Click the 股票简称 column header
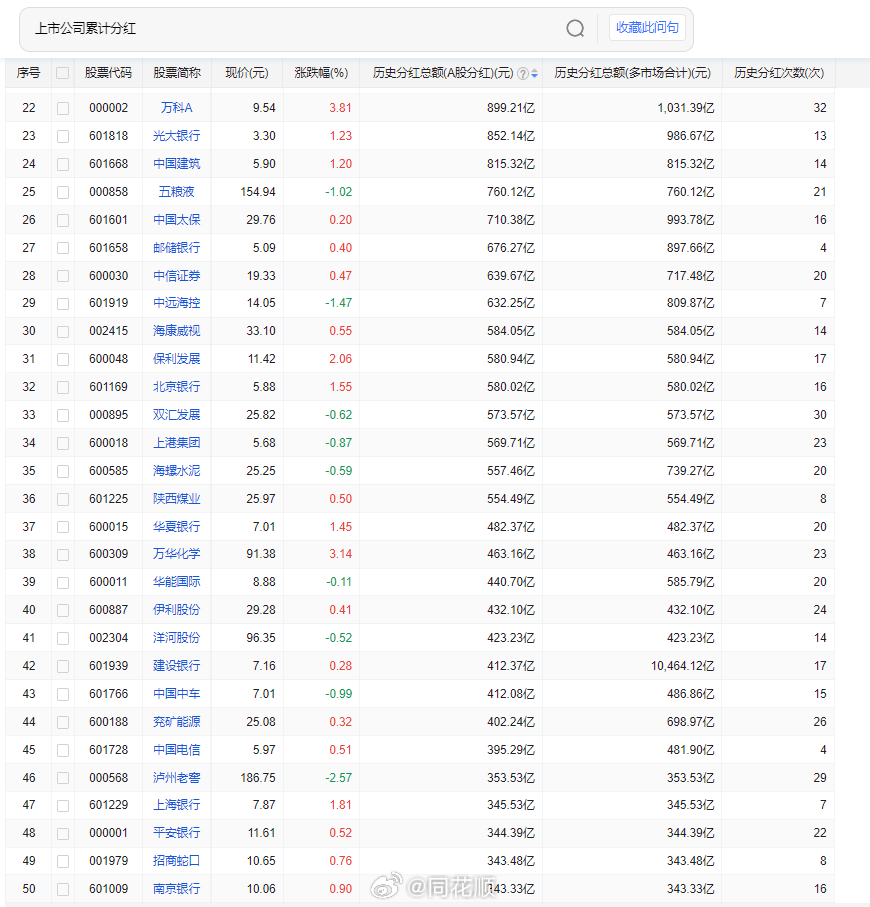The image size is (870, 907). pos(176,73)
